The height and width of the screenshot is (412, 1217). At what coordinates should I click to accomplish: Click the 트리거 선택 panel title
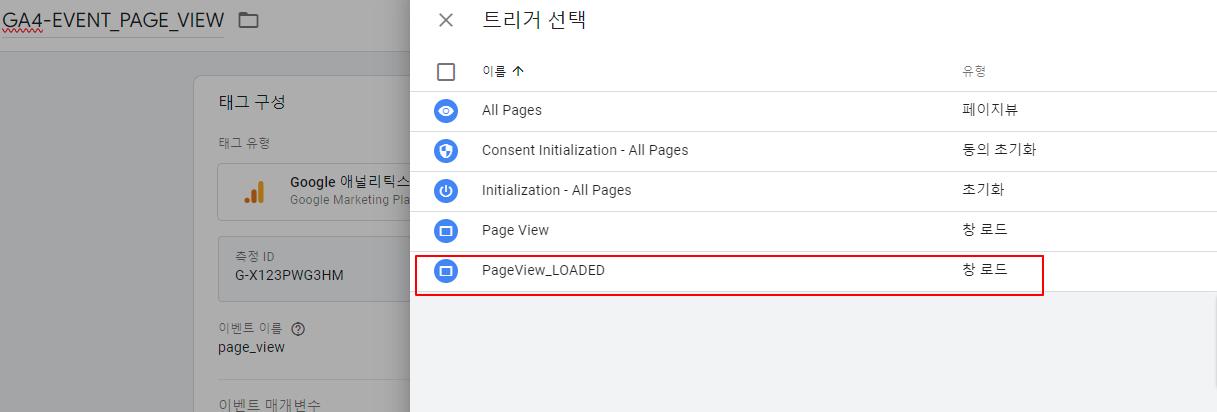coord(534,20)
